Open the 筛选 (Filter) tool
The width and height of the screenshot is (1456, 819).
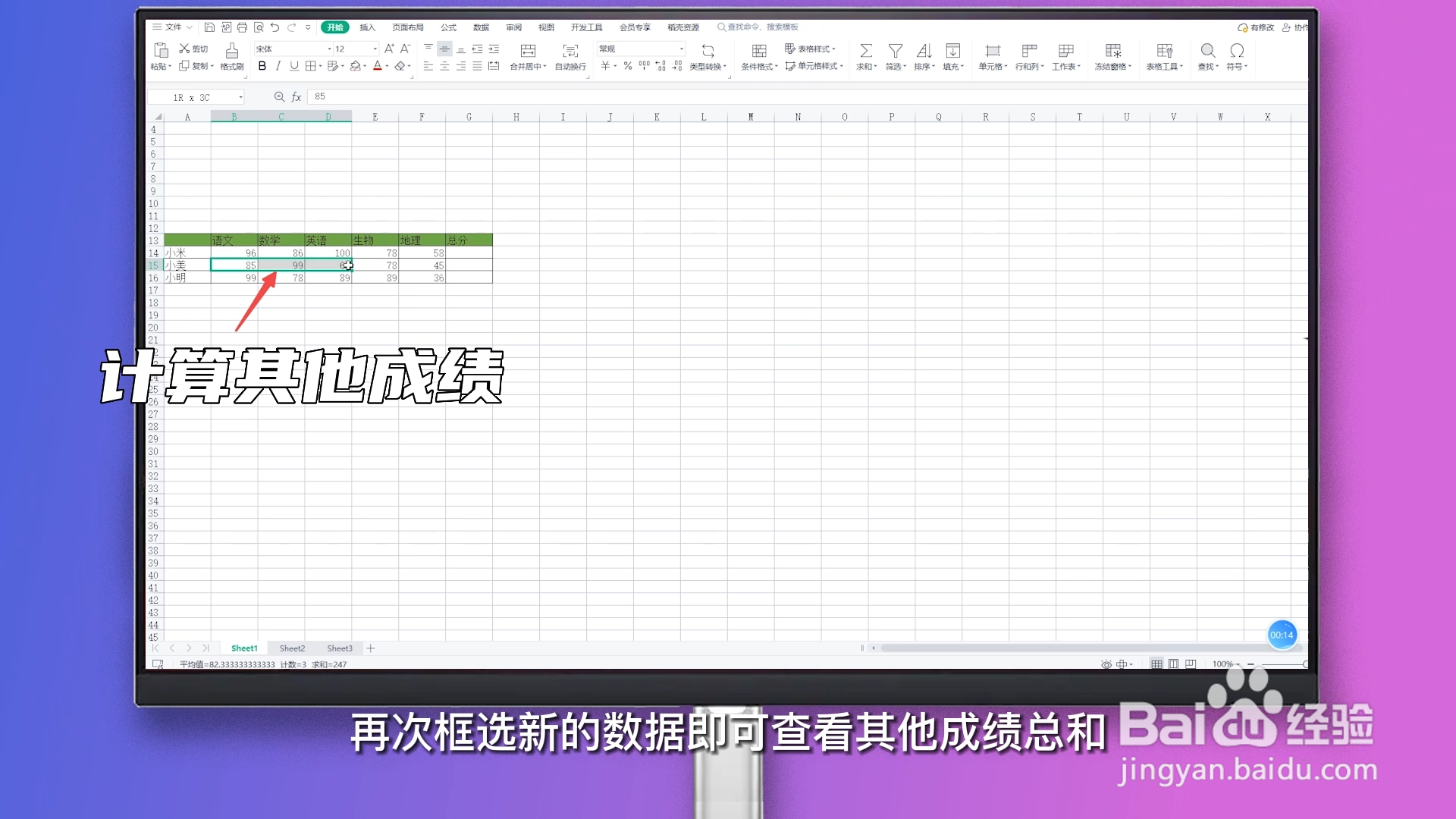[x=895, y=57]
